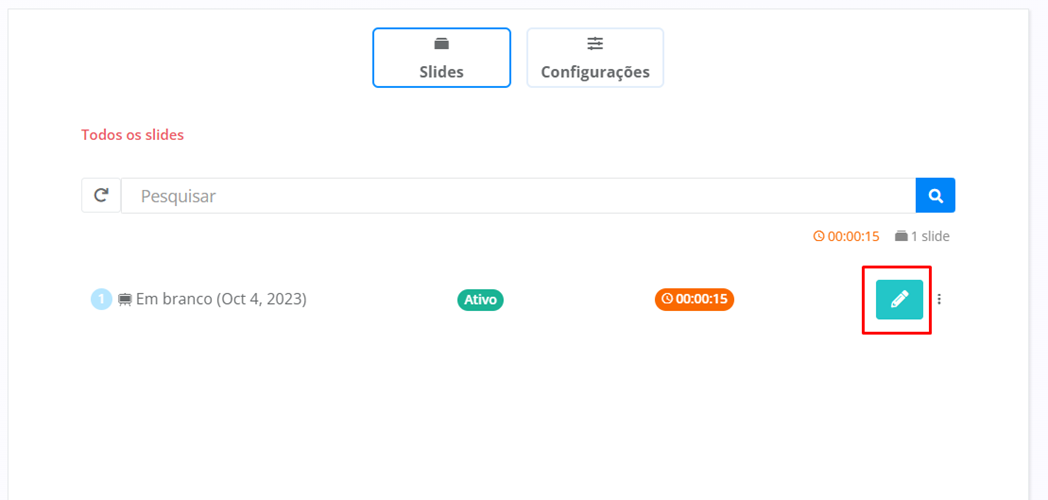Switch to the Slides tab

(441, 58)
